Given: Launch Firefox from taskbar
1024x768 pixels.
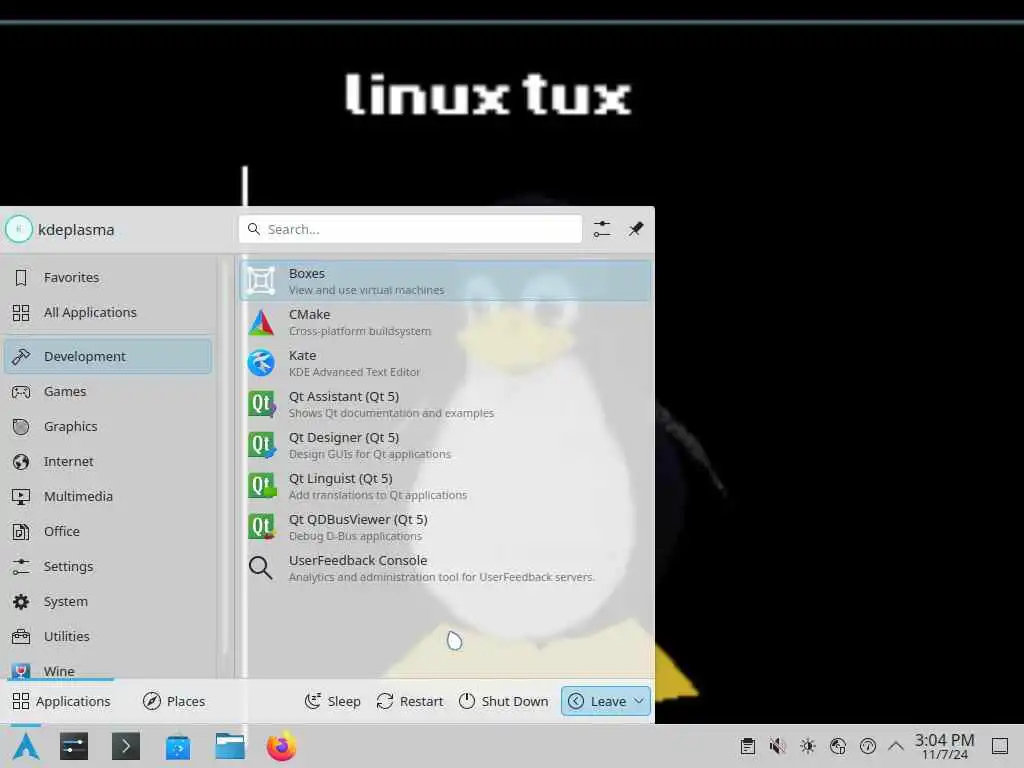Looking at the screenshot, I should pyautogui.click(x=281, y=746).
